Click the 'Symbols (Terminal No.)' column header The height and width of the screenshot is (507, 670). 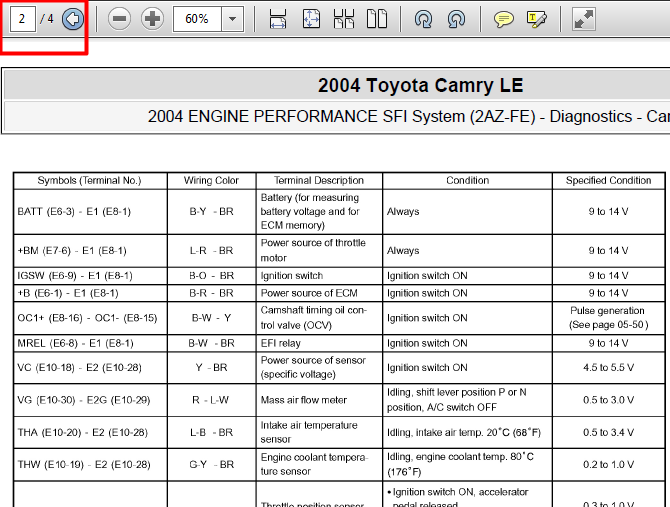[x=90, y=181]
